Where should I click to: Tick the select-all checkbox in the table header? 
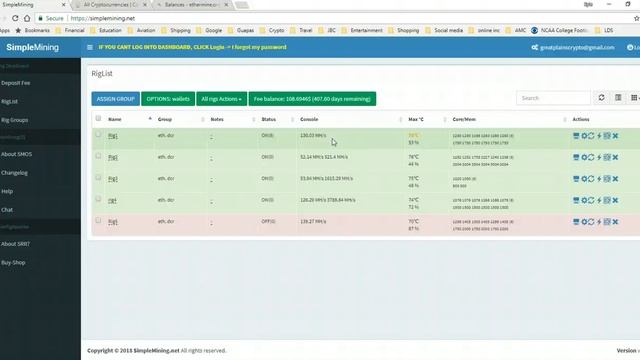(x=98, y=118)
